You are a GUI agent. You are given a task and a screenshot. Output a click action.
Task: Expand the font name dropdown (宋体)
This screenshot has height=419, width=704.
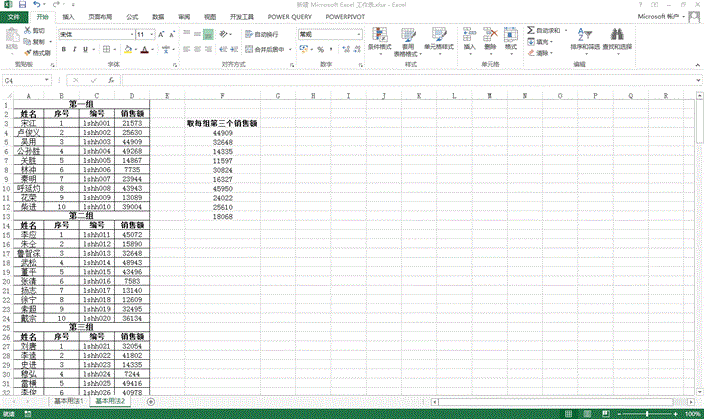[x=130, y=34]
